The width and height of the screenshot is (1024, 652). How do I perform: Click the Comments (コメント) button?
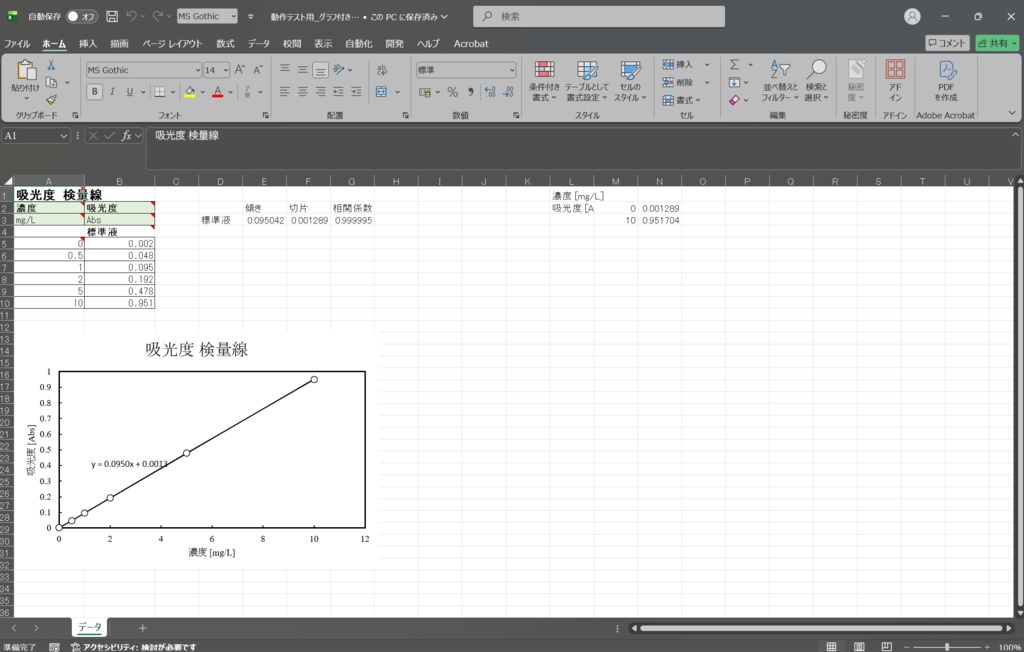pyautogui.click(x=947, y=43)
